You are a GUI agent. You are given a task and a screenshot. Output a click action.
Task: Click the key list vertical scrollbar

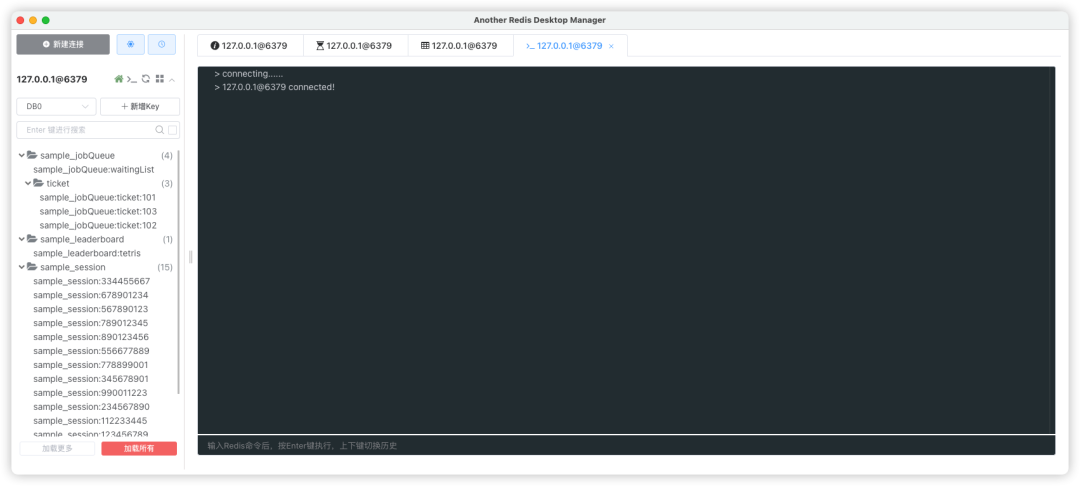tap(179, 272)
